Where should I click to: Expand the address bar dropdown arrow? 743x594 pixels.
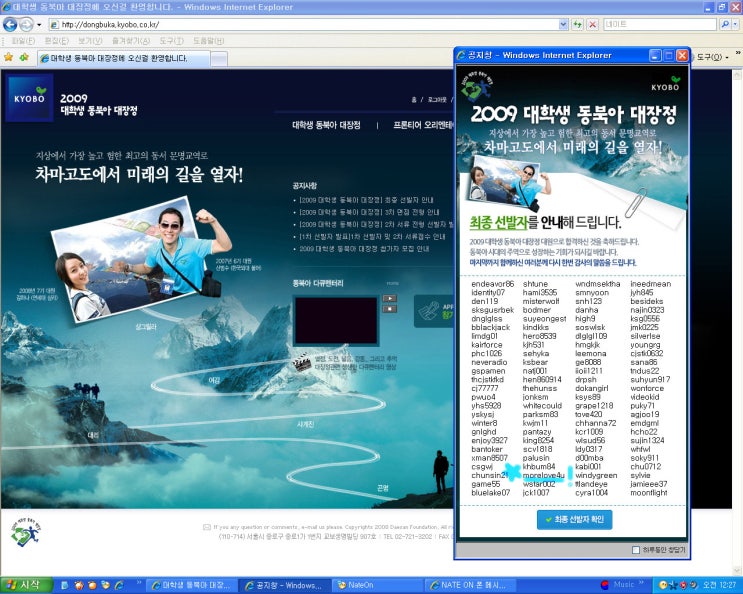[563, 25]
